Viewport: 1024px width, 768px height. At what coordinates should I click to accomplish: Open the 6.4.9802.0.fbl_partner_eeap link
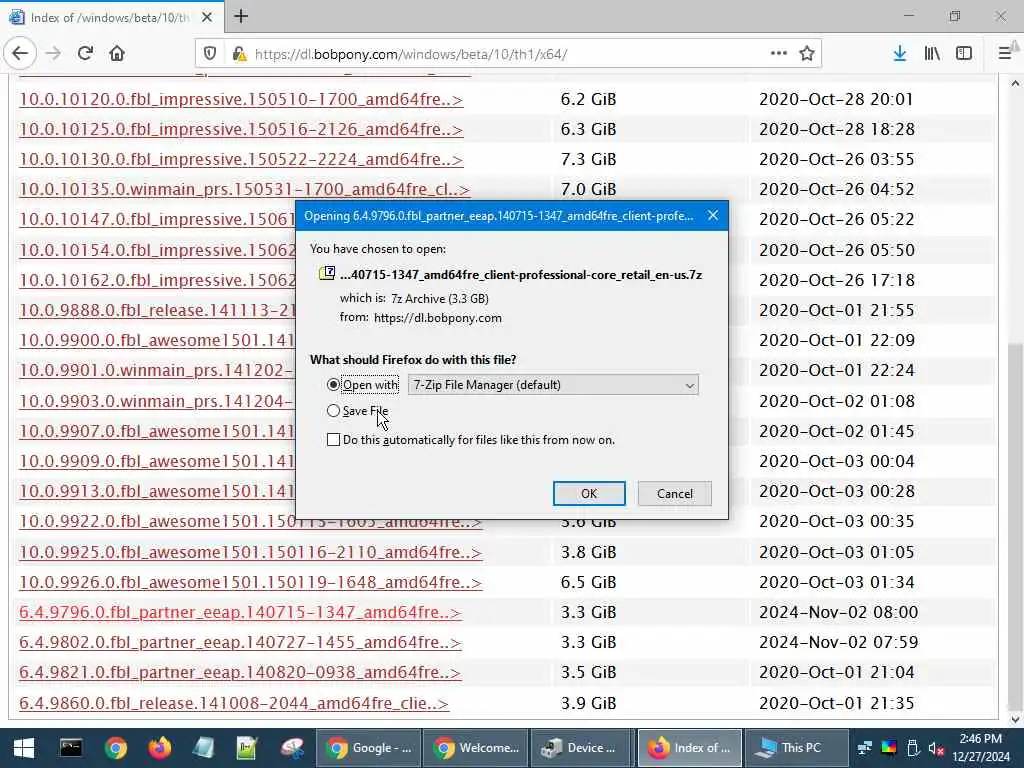[x=240, y=643]
